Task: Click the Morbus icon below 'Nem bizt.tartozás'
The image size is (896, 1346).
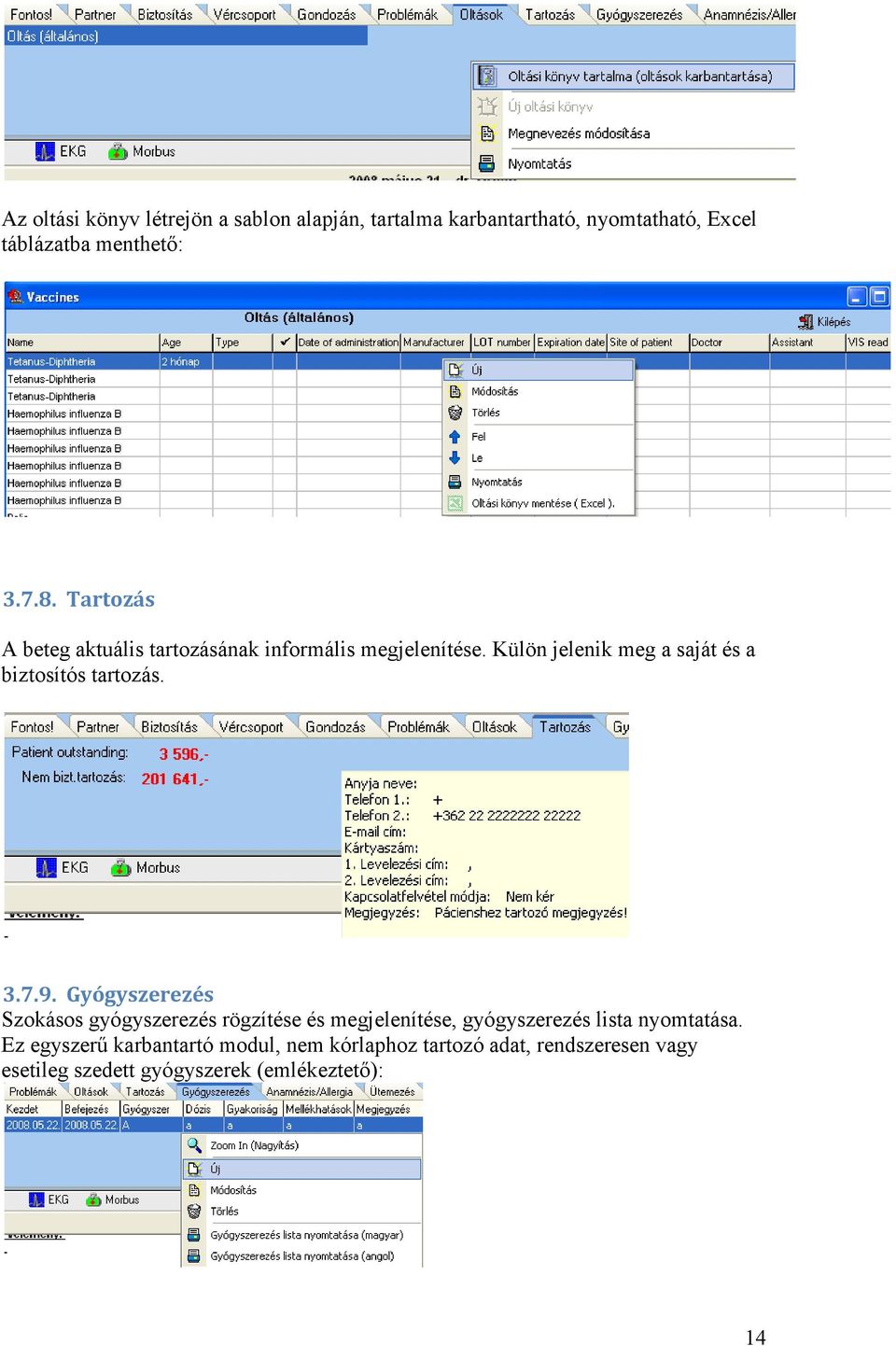Action: coord(121,867)
